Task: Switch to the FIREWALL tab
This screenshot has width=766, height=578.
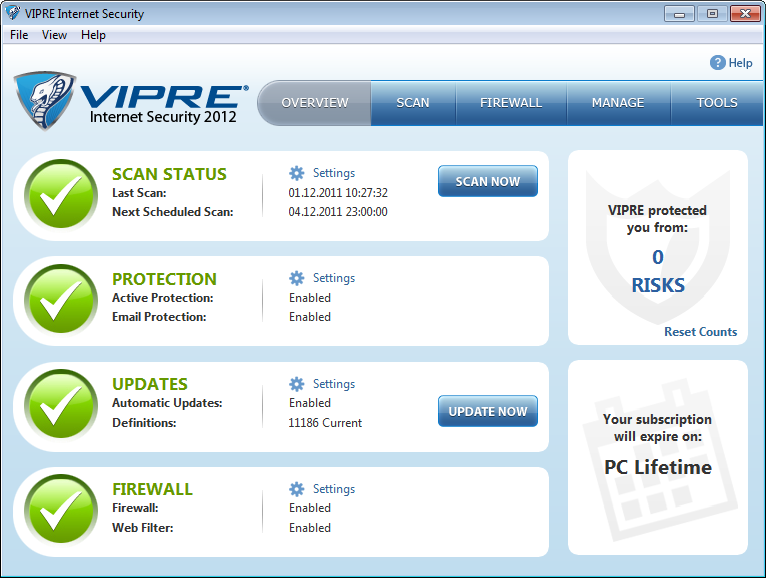Action: tap(511, 103)
